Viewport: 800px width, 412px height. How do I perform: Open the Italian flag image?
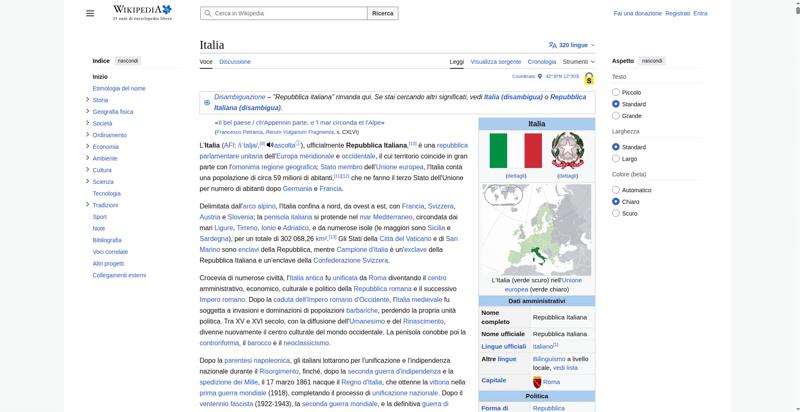(515, 150)
